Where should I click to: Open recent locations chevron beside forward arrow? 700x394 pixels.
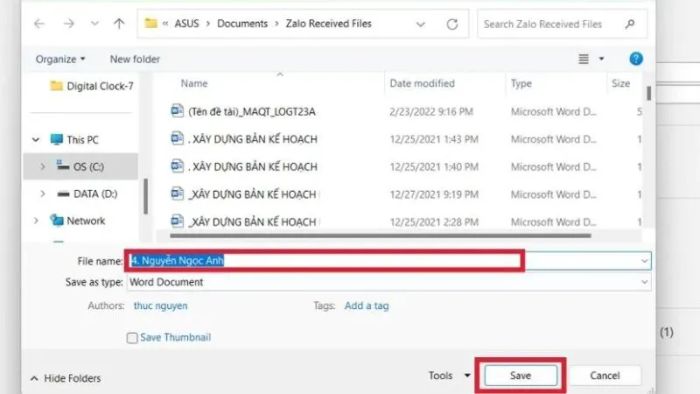click(x=95, y=24)
